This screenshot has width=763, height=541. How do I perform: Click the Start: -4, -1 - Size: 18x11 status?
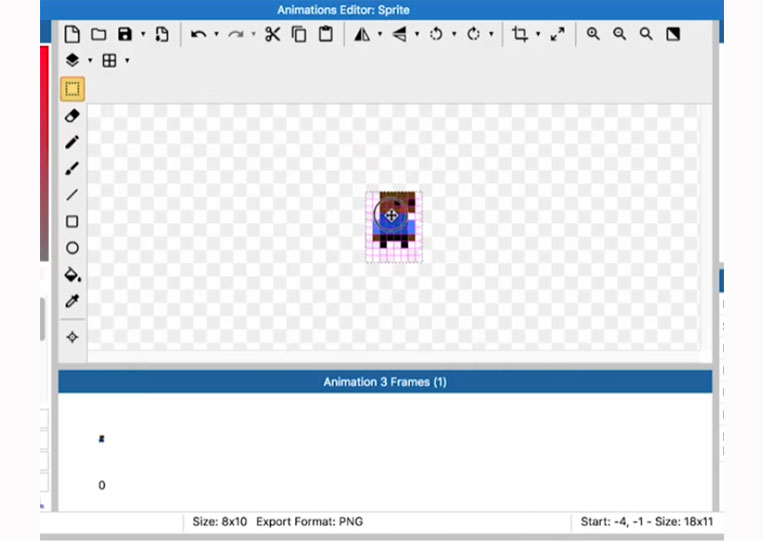pos(647,522)
